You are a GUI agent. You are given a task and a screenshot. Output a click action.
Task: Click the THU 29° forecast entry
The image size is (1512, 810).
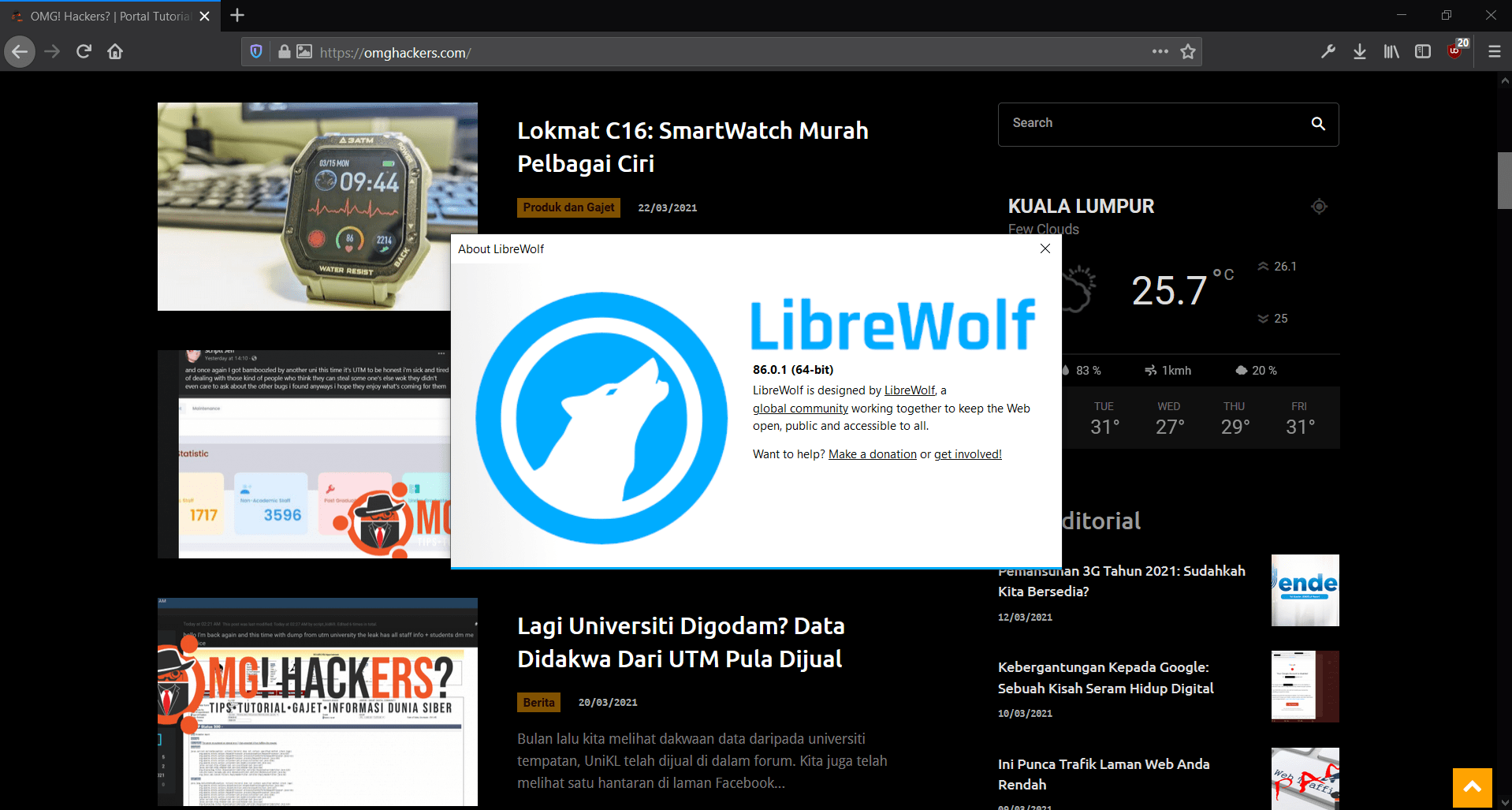[x=1235, y=418]
